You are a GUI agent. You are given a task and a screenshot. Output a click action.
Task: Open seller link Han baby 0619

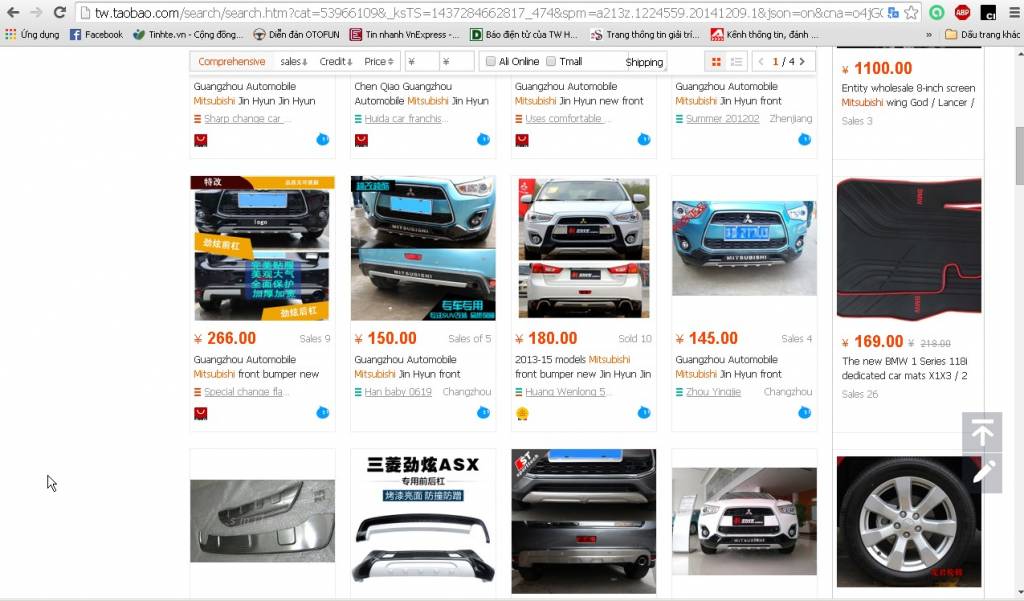[398, 392]
